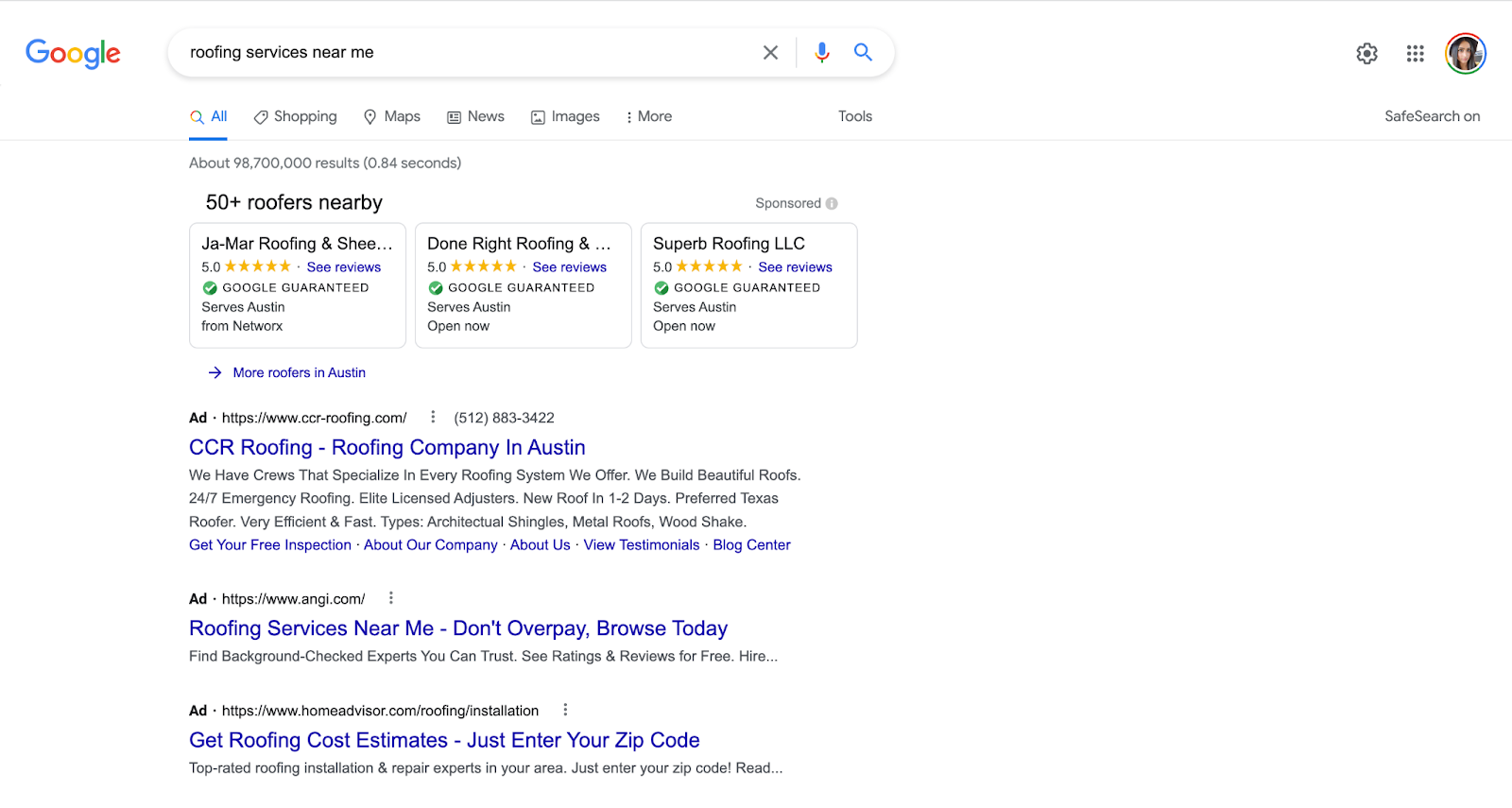
Task: Submit search using the magnifying glass icon
Action: 863,52
